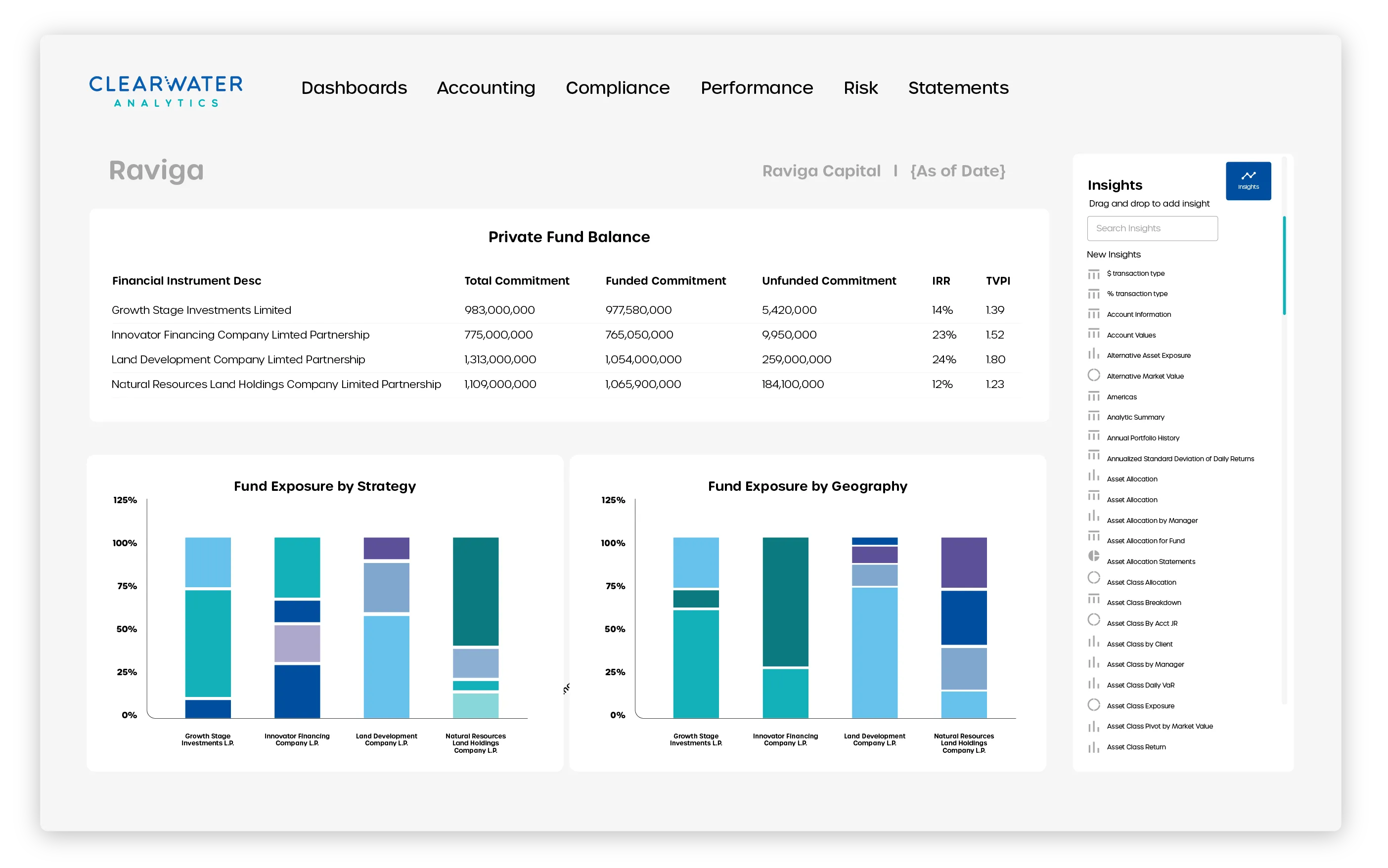Click the IRR column header
This screenshot has height=868, width=1388.
[x=940, y=281]
